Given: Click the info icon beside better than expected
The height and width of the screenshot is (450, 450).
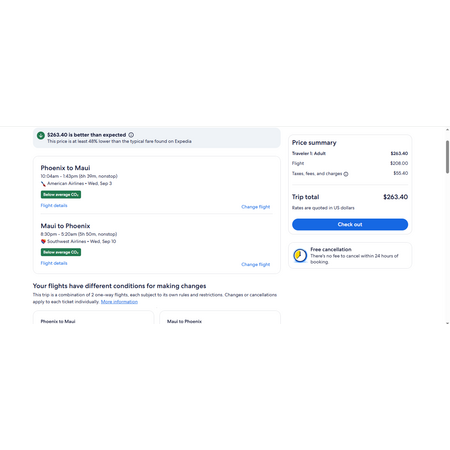Looking at the screenshot, I should click(x=131, y=135).
